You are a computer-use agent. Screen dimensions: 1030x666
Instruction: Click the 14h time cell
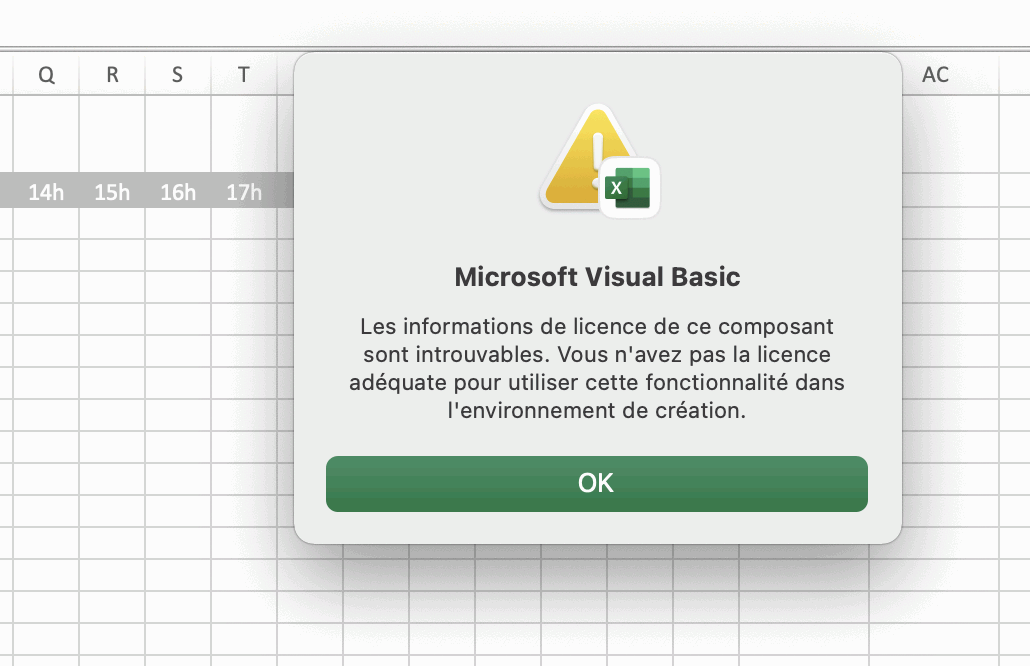(46, 192)
